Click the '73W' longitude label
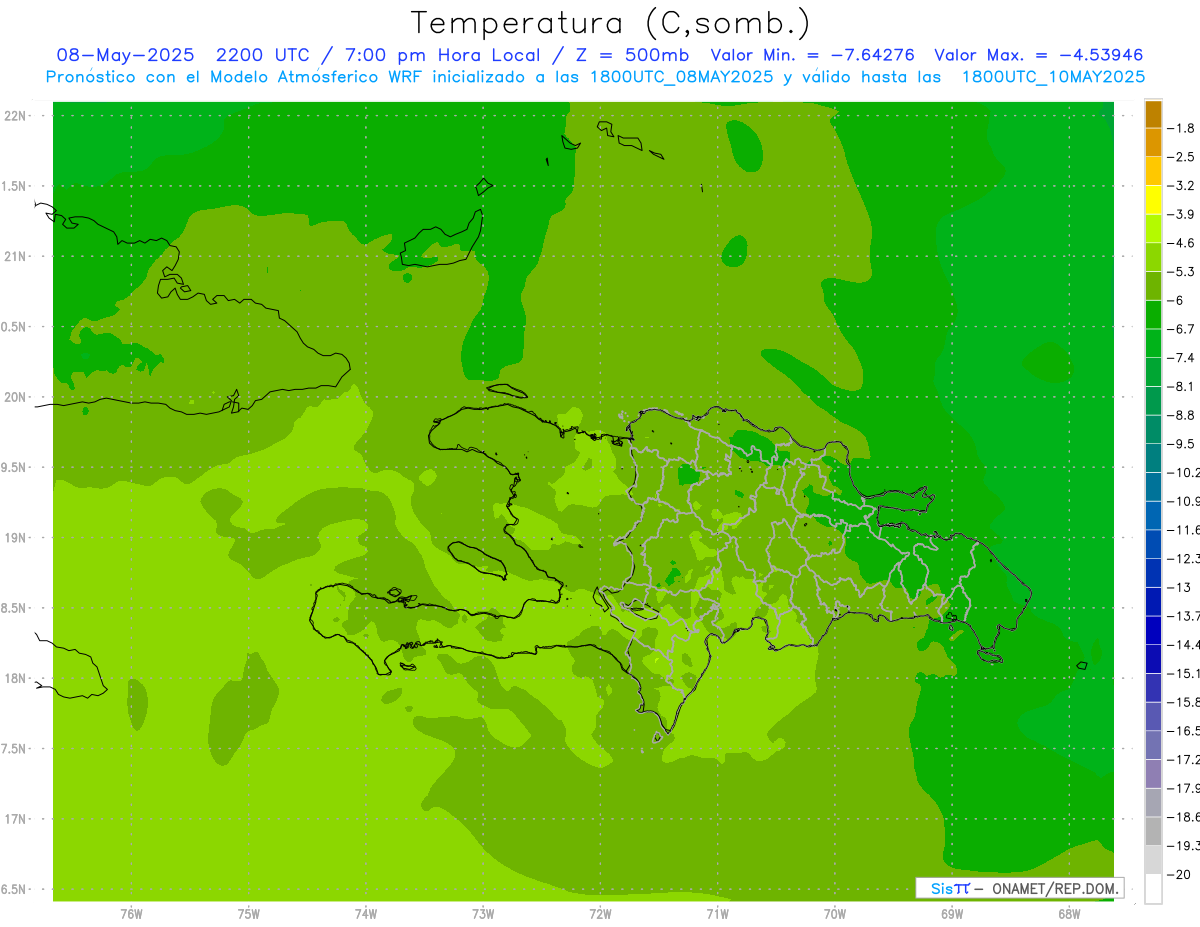Viewport: 1200px width, 927px height. tap(483, 914)
